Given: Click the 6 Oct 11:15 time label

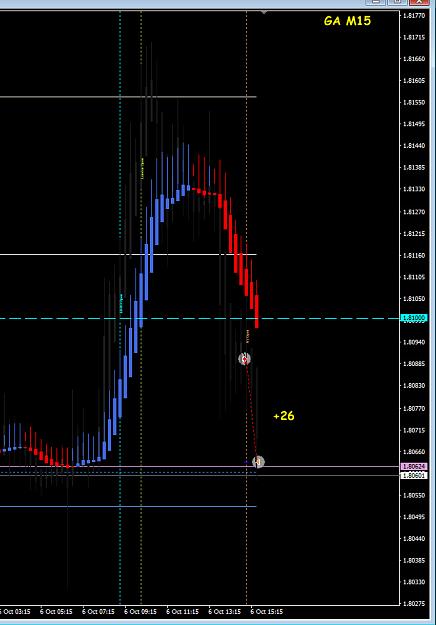Looking at the screenshot, I should (x=183, y=611).
